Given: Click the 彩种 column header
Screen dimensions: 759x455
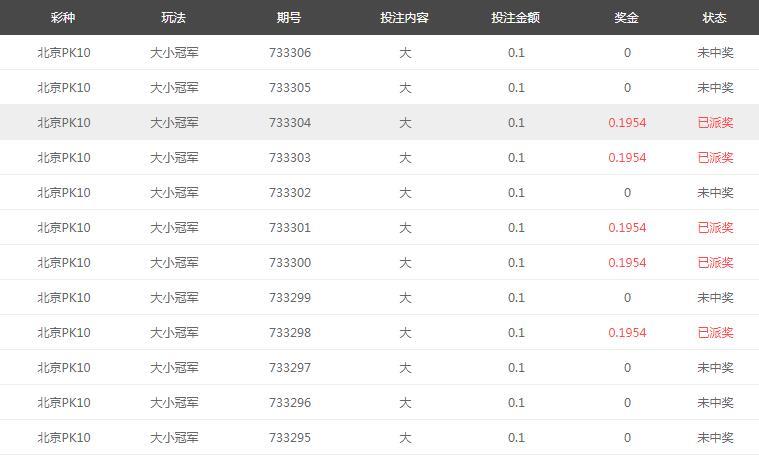Looking at the screenshot, I should (63, 18).
